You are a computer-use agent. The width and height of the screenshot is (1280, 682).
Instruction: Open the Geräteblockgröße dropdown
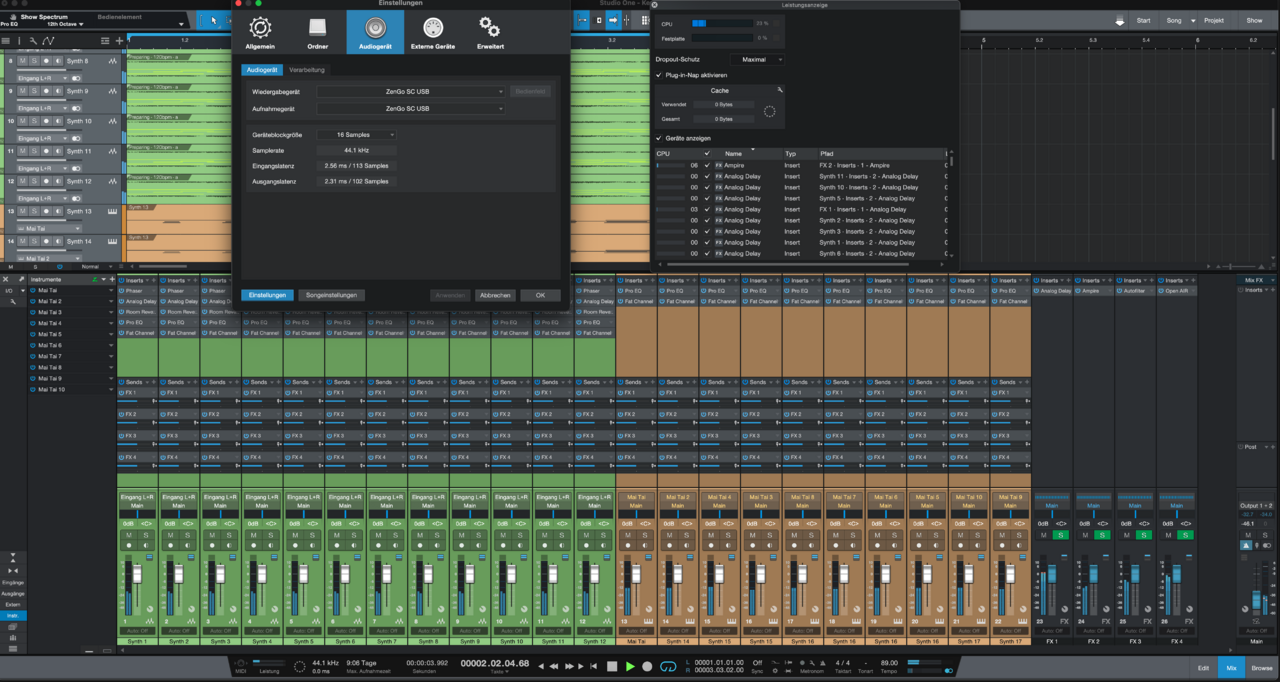click(x=357, y=134)
